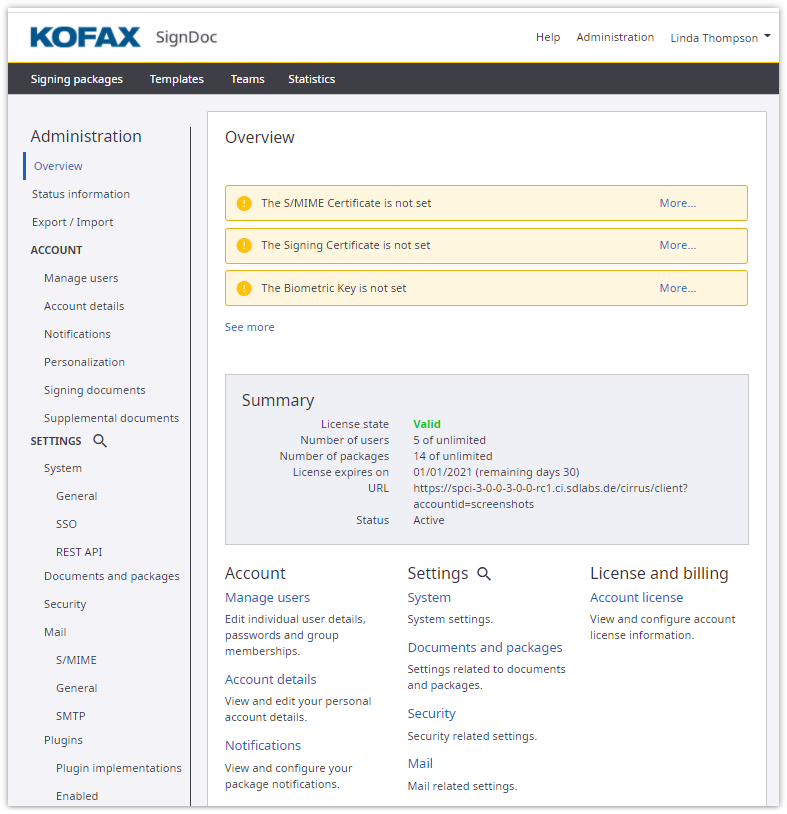Open the Signing packages tab
The width and height of the screenshot is (787, 814).
(77, 79)
